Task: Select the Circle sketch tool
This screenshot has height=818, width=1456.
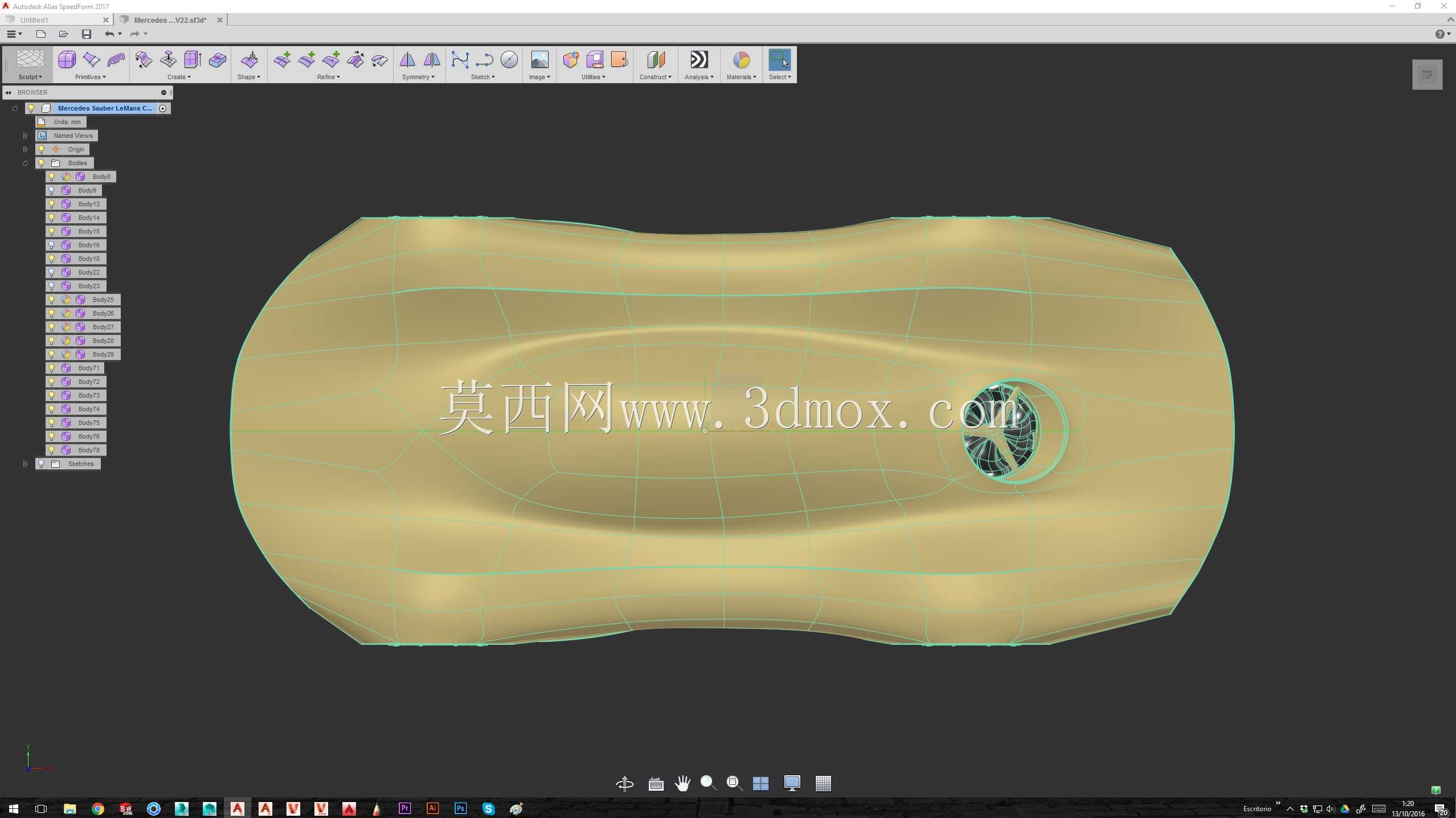Action: point(509,59)
